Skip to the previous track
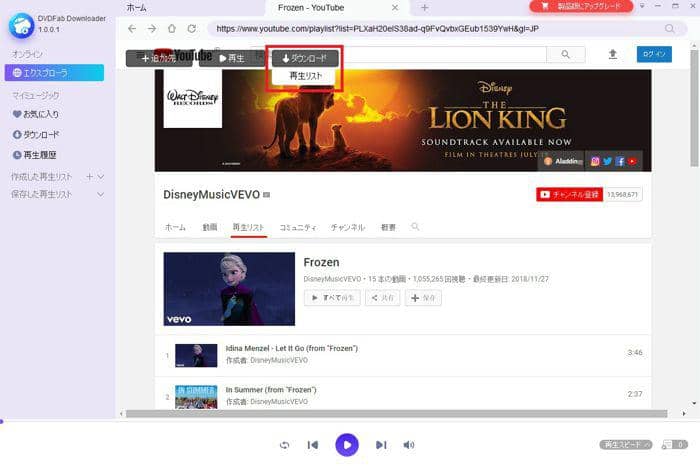 (x=313, y=445)
